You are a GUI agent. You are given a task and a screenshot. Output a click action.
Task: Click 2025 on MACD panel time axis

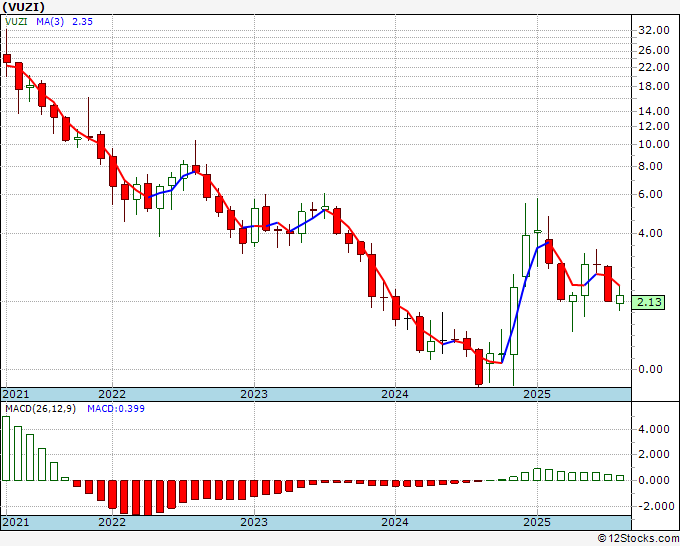pyautogui.click(x=537, y=522)
